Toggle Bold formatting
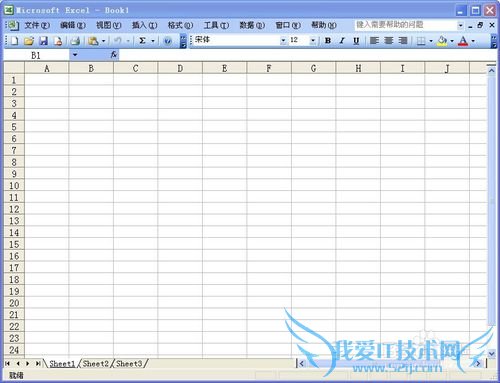The height and width of the screenshot is (383, 500). (328, 41)
